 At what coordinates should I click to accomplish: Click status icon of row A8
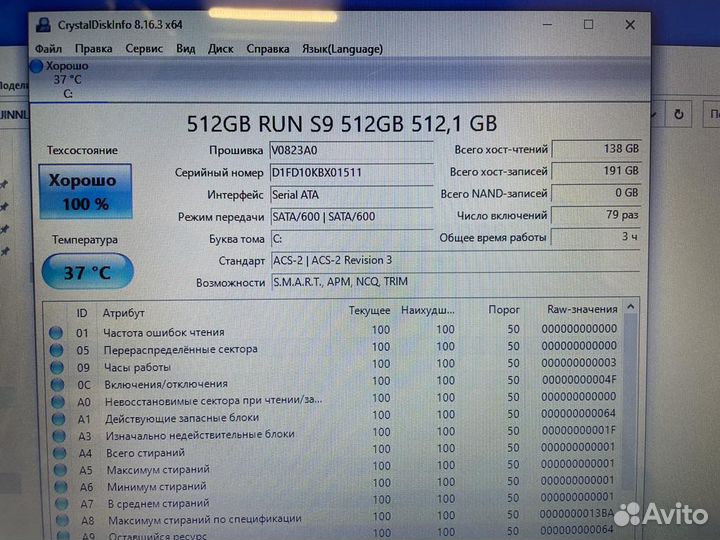(x=62, y=521)
